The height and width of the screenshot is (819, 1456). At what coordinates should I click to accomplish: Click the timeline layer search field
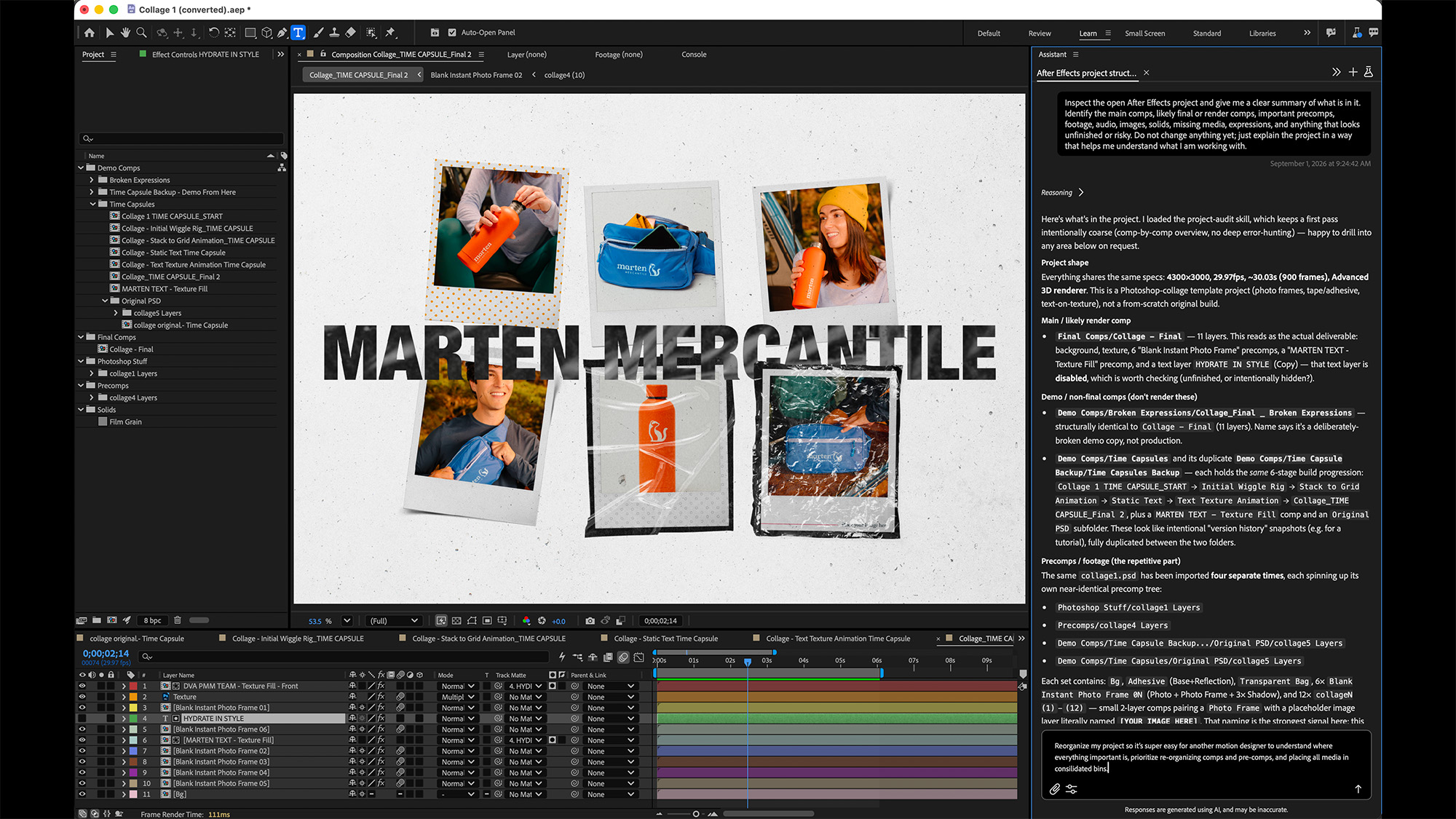coord(343,657)
